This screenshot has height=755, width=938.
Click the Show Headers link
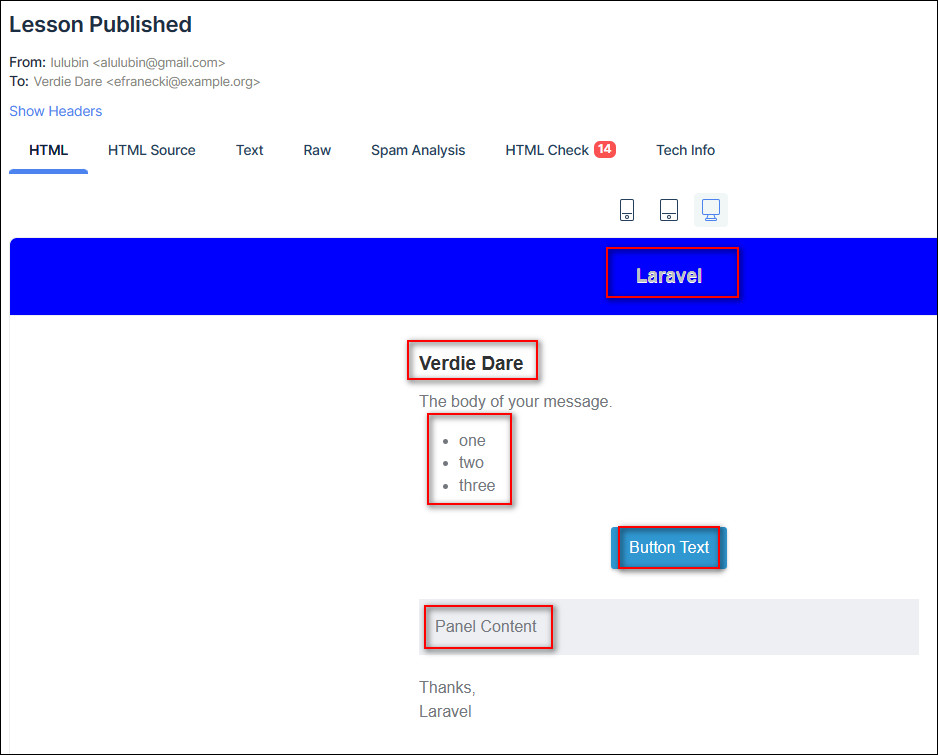(x=56, y=111)
